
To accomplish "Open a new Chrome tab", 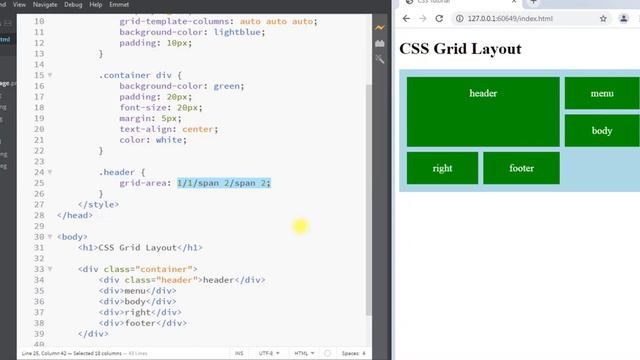I will click(x=533, y=2).
